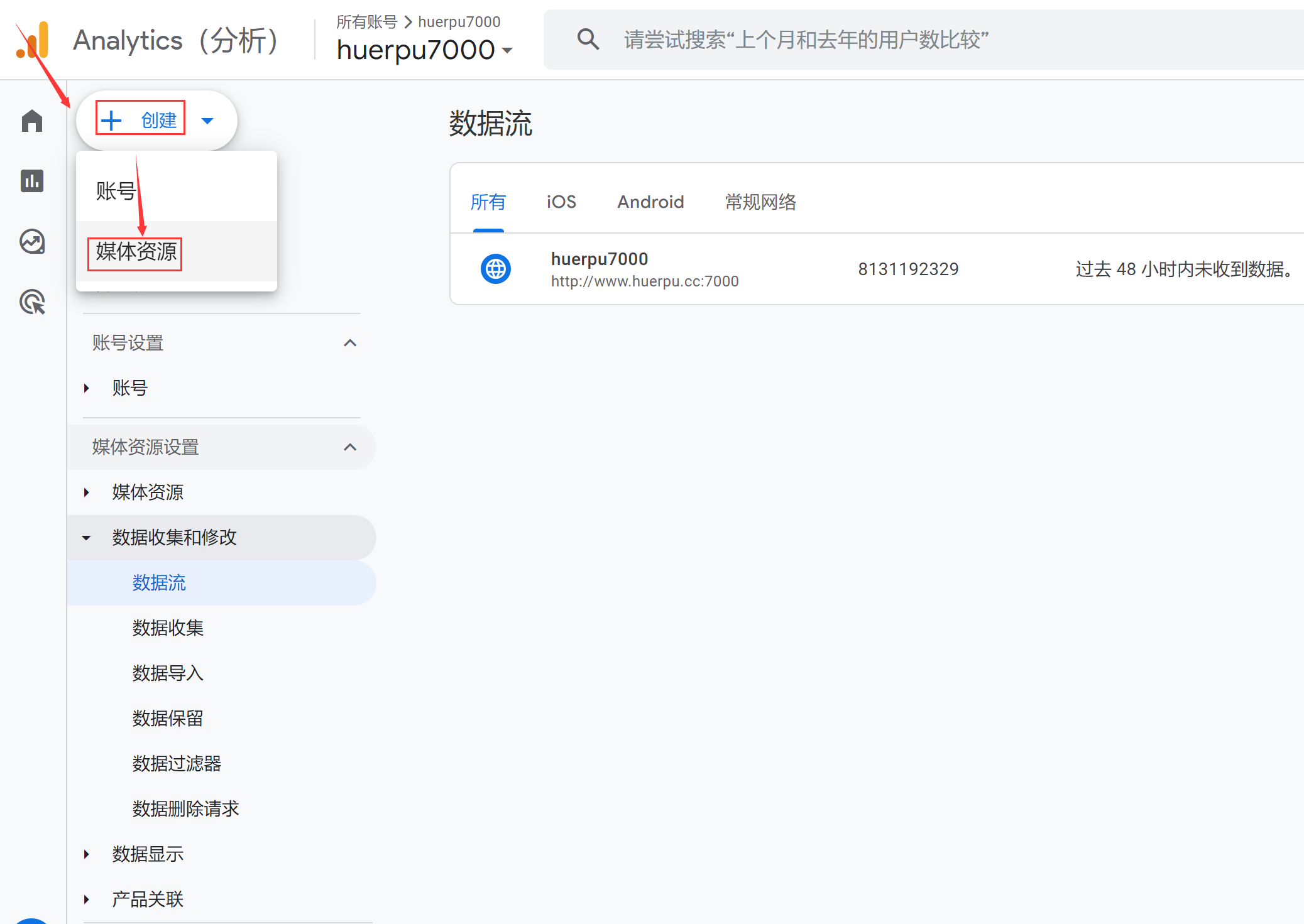The height and width of the screenshot is (924, 1304).
Task: Click the Google Analytics logo
Action: coord(33,40)
